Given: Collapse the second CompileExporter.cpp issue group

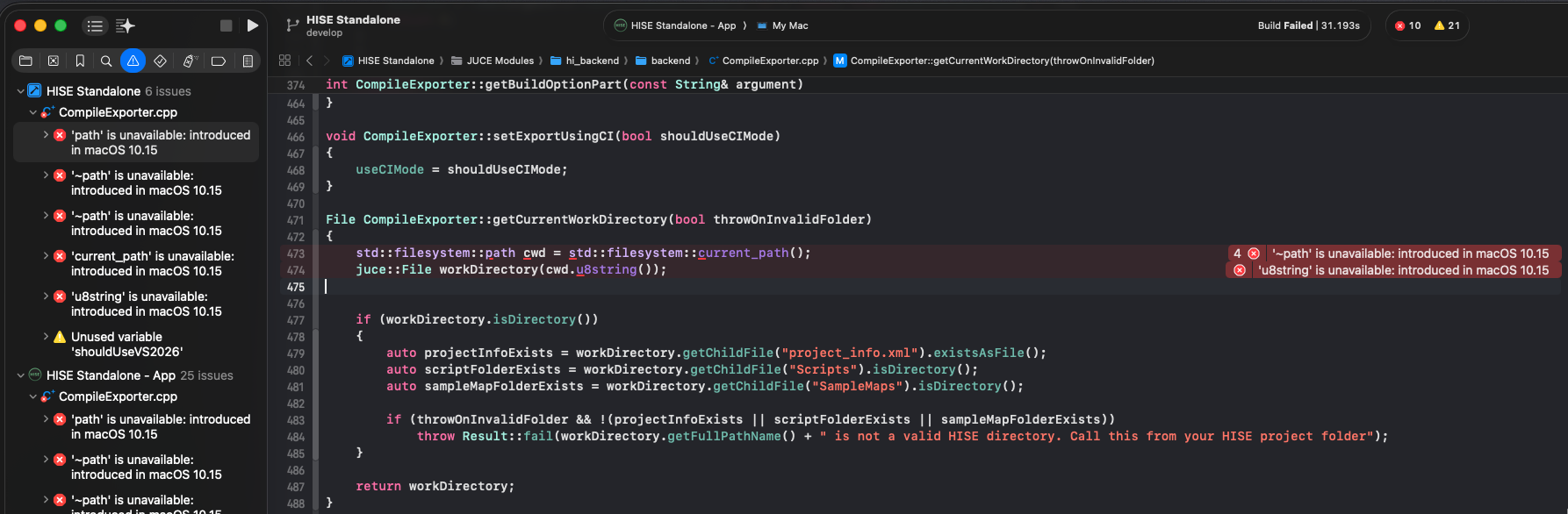Looking at the screenshot, I should coord(32,396).
